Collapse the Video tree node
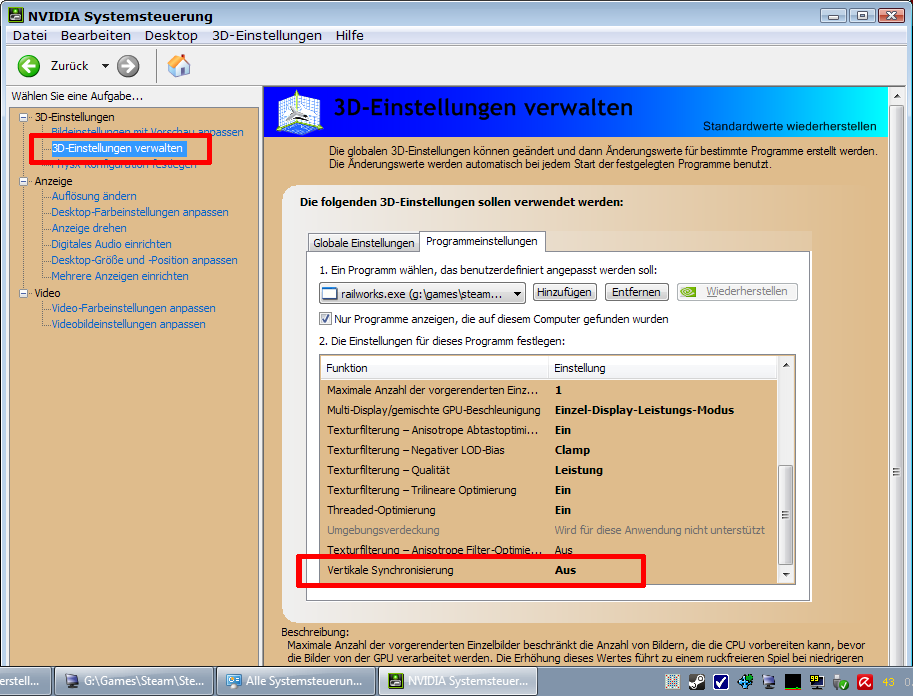This screenshot has height=696, width=913. pyautogui.click(x=23, y=293)
